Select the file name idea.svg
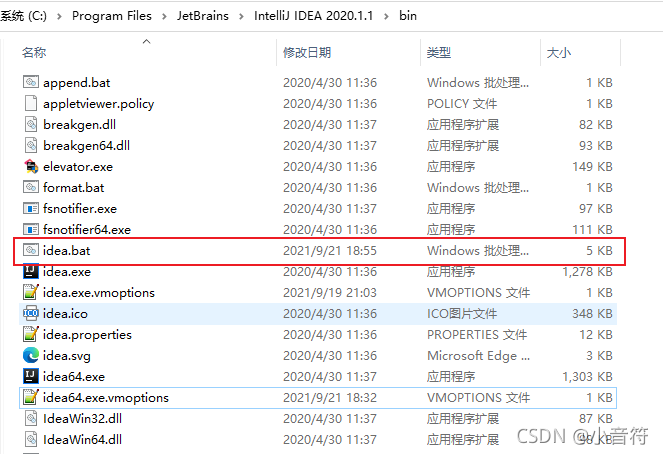Viewport: 663px width, 454px height. pos(67,356)
